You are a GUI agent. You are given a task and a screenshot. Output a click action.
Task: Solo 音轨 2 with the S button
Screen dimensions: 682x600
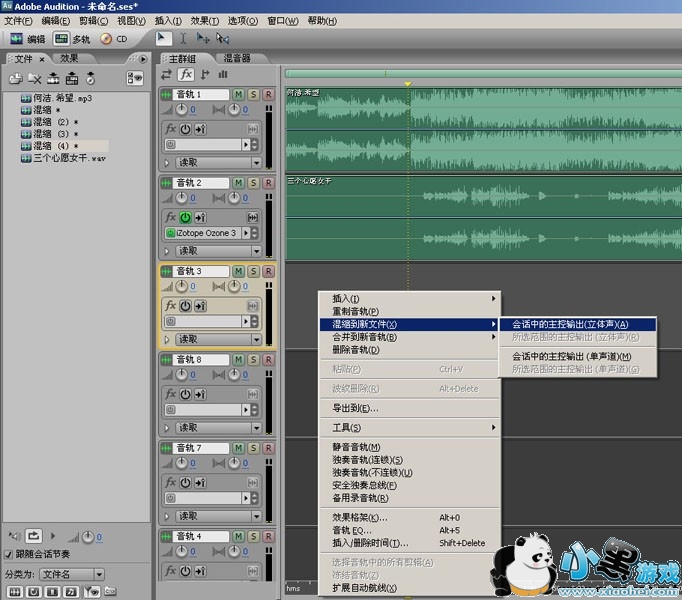(253, 183)
